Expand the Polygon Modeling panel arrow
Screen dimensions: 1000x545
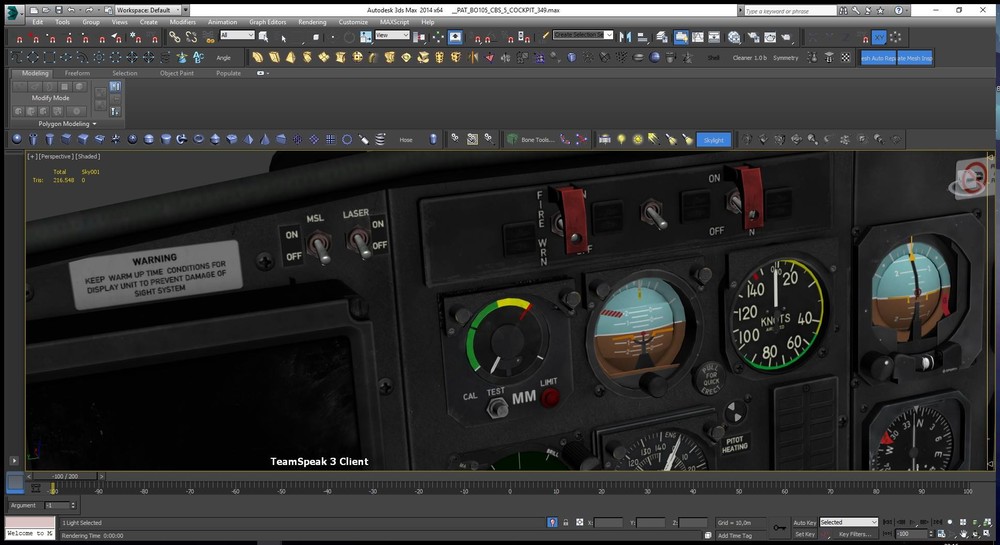(x=95, y=123)
